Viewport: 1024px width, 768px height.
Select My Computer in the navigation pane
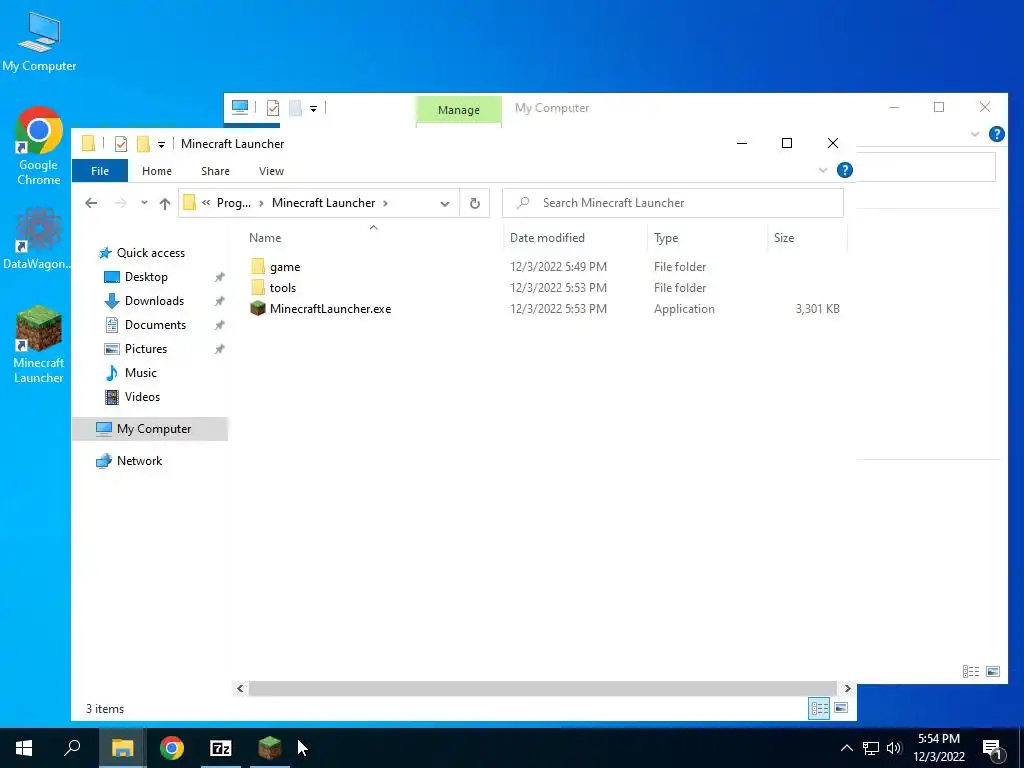coord(150,429)
